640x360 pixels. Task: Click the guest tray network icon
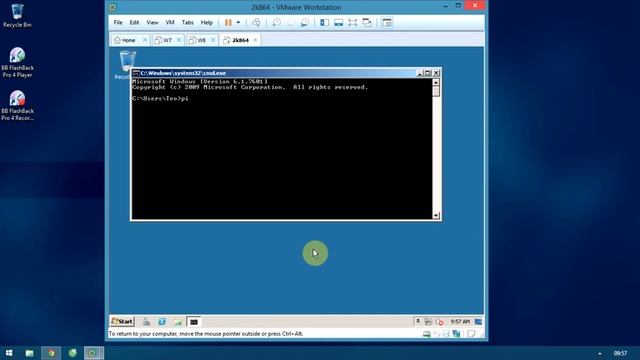click(x=428, y=322)
